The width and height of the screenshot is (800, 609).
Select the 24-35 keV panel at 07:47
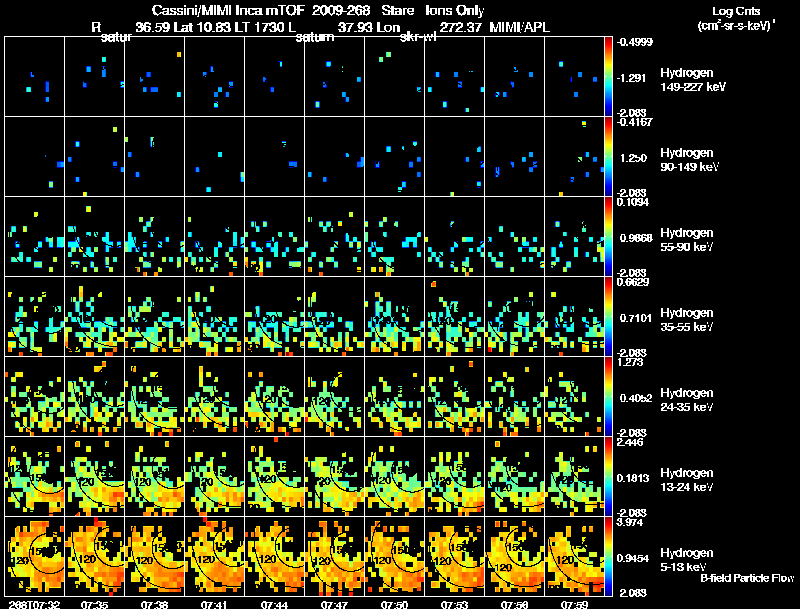[x=334, y=396]
